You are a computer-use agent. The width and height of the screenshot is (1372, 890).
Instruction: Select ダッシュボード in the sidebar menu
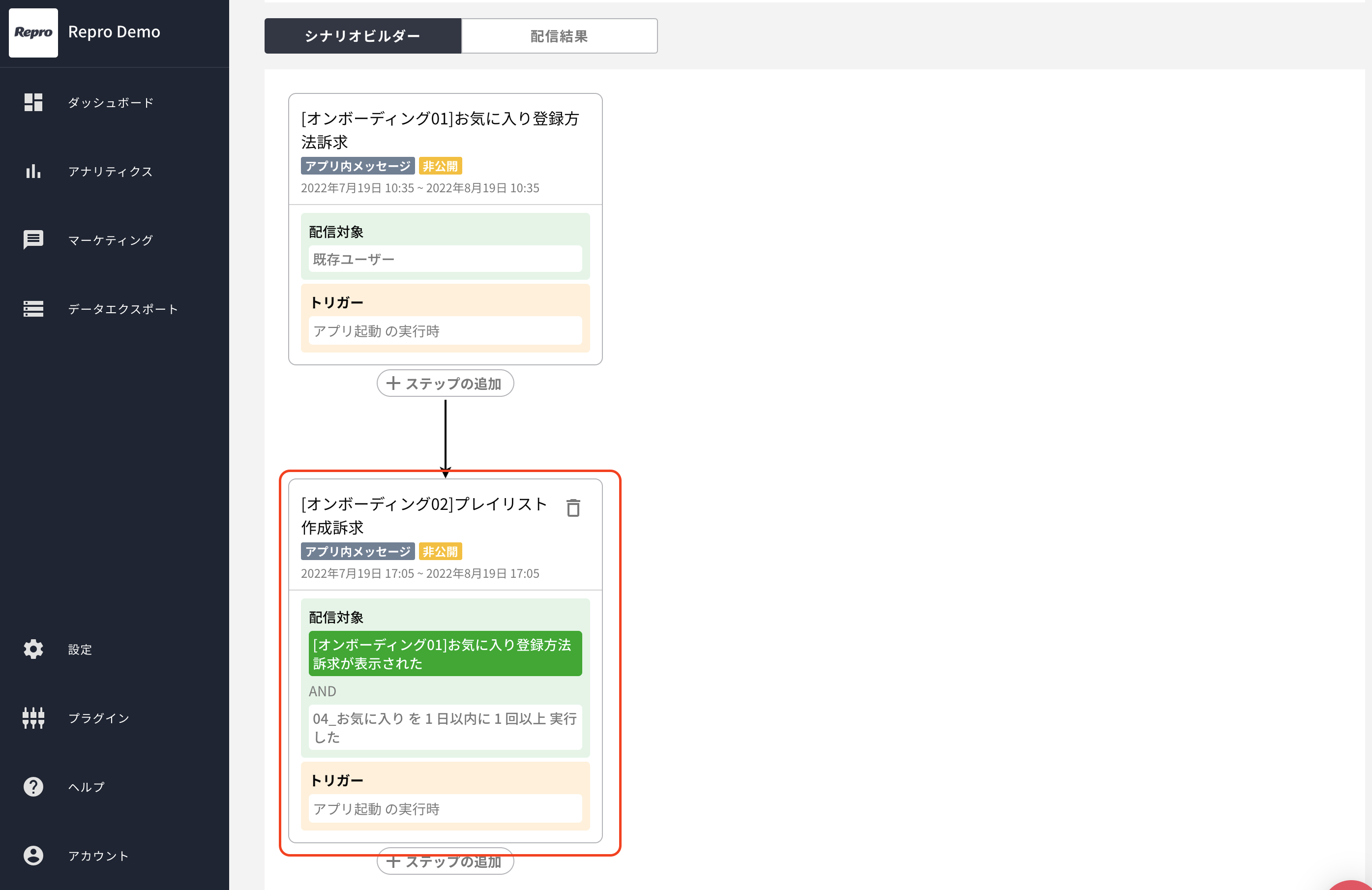click(111, 103)
